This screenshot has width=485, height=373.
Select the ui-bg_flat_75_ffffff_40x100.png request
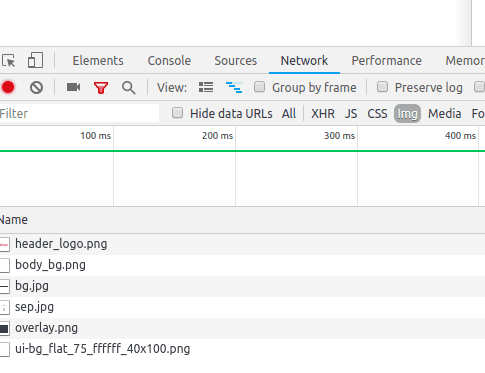242,349
